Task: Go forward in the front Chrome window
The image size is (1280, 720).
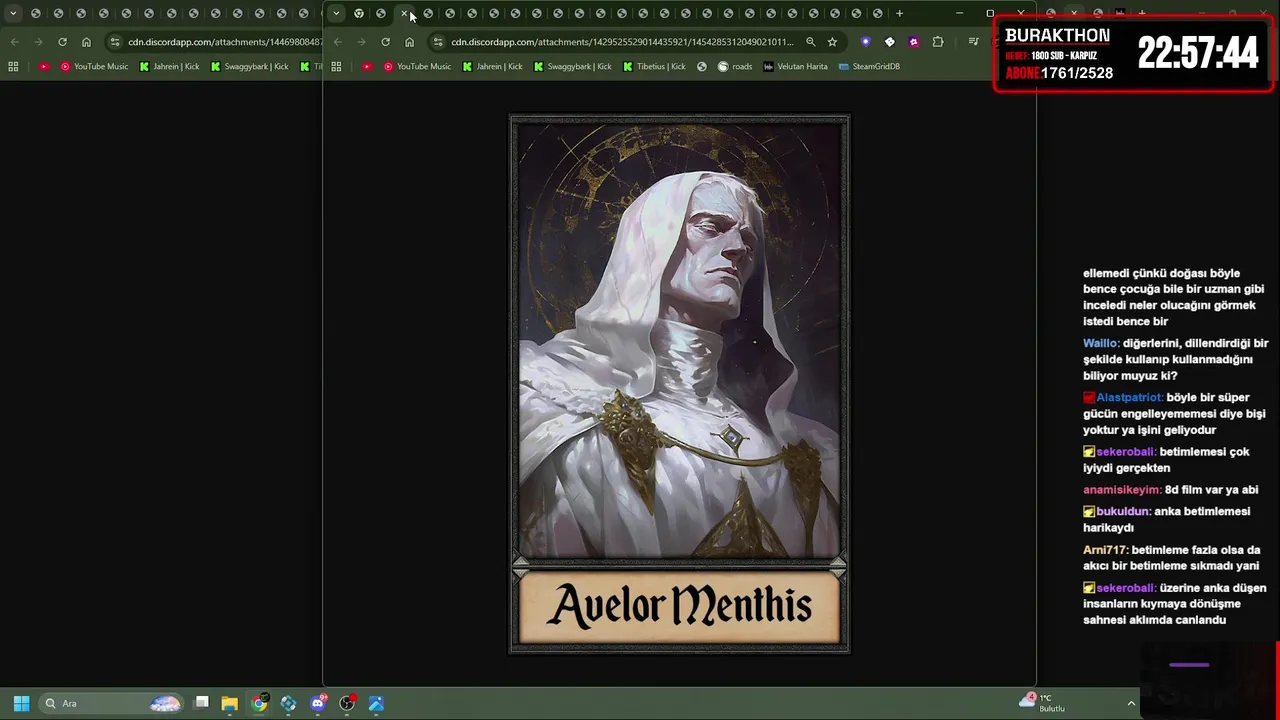Action: click(361, 42)
